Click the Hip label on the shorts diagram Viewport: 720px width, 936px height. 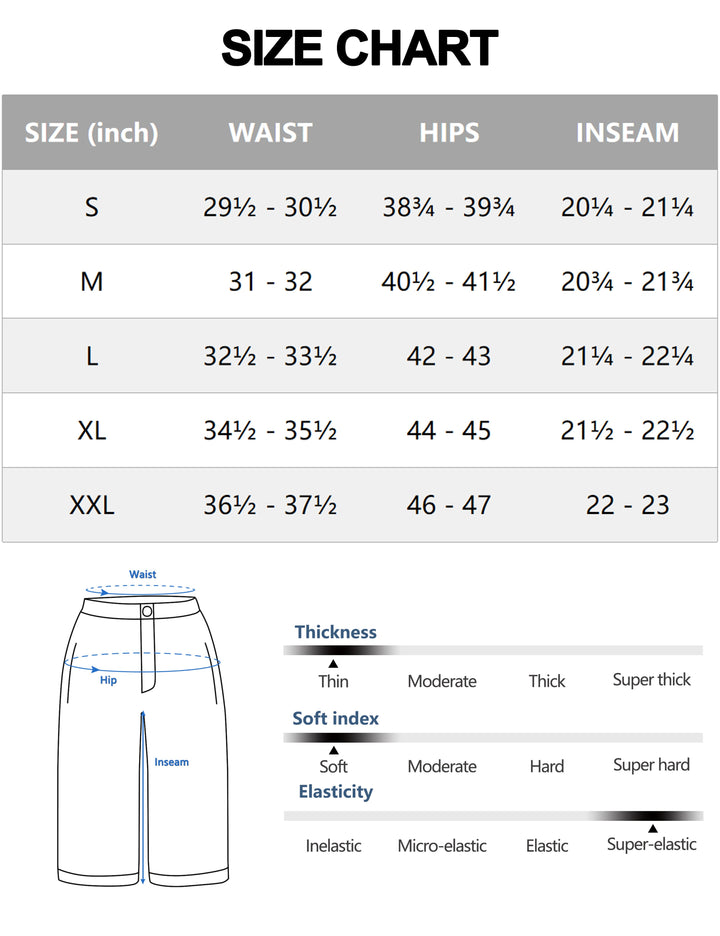[108, 680]
